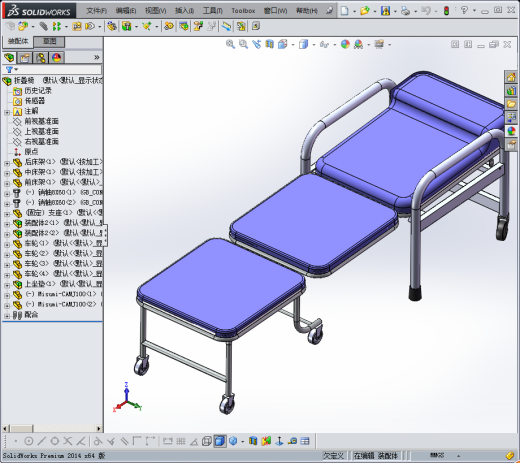Click the feature tree horizontal scrollbar thumb
The height and width of the screenshot is (463, 520).
click(21, 428)
